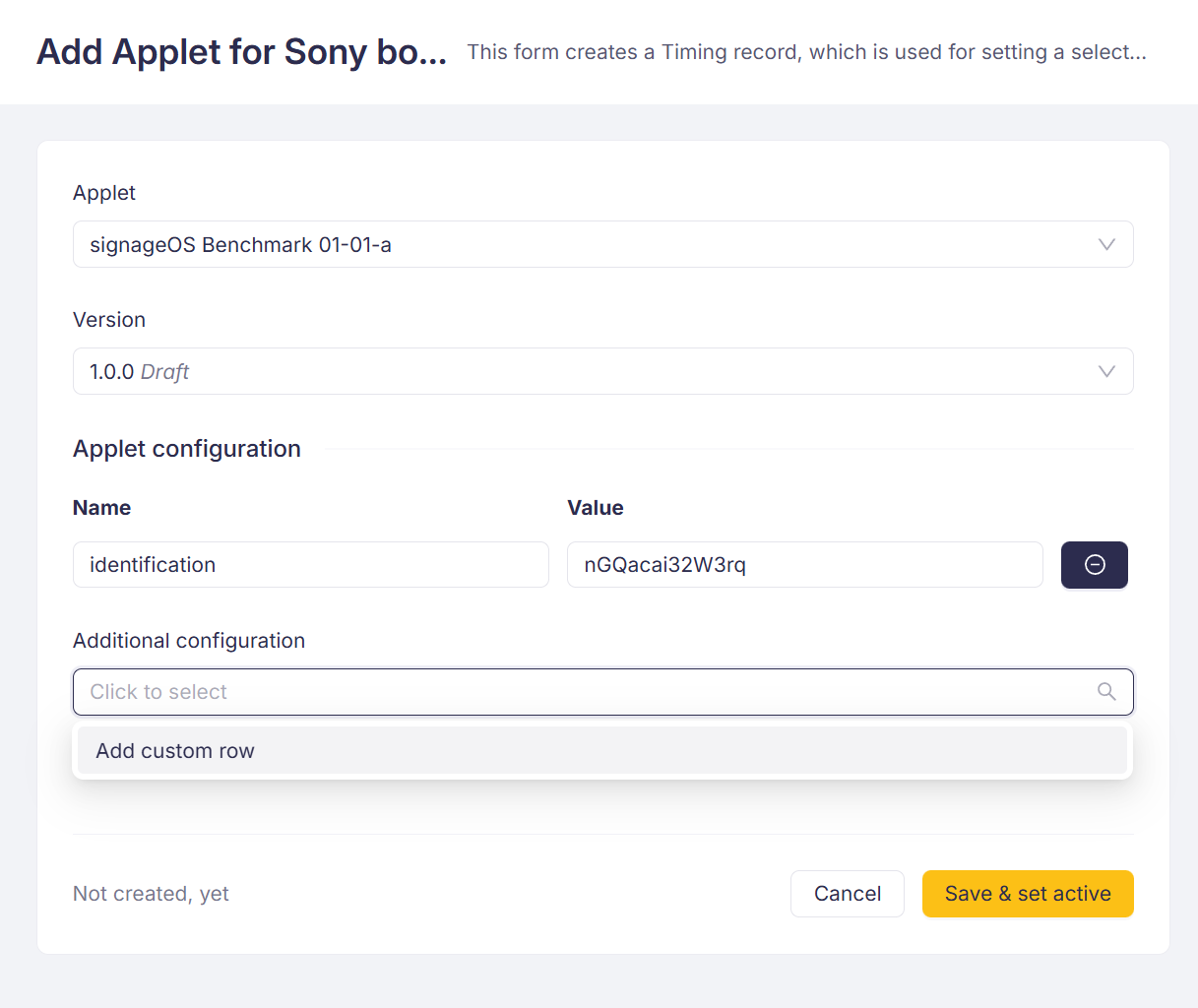
Task: Click the Name column header
Action: point(101,508)
